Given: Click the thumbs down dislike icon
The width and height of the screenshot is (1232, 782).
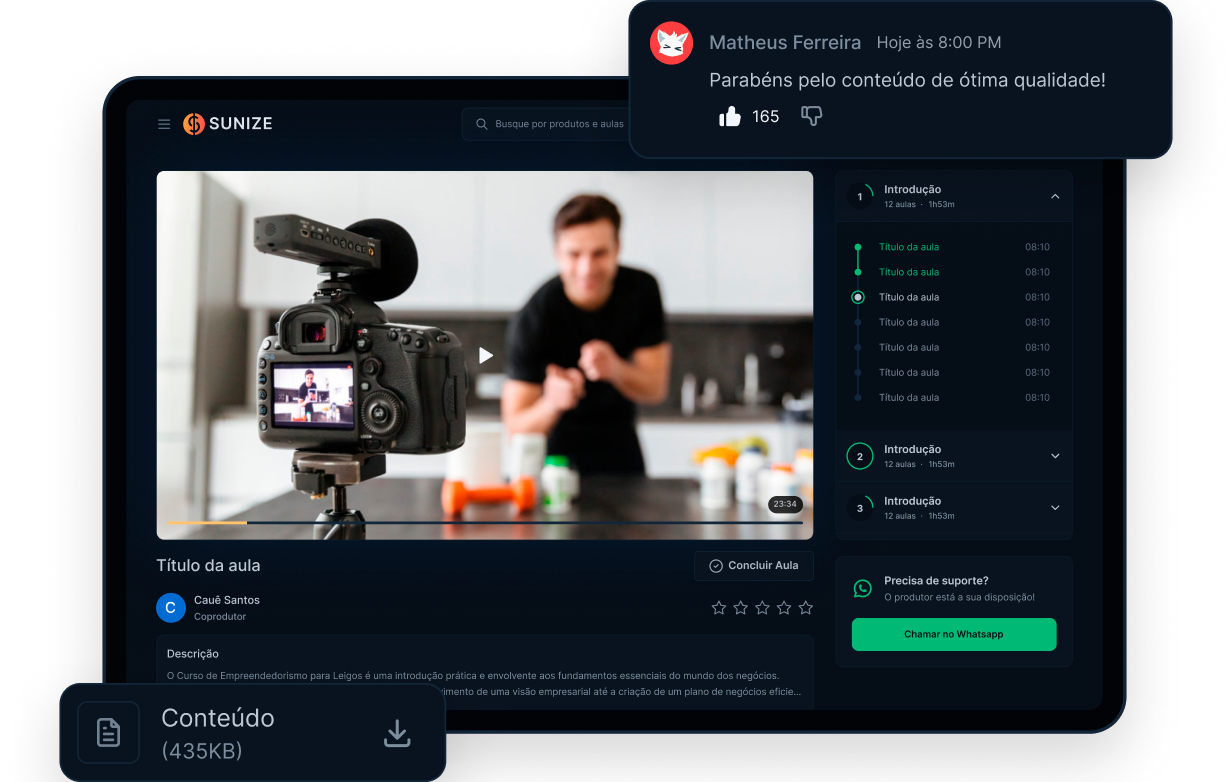Looking at the screenshot, I should pyautogui.click(x=811, y=117).
